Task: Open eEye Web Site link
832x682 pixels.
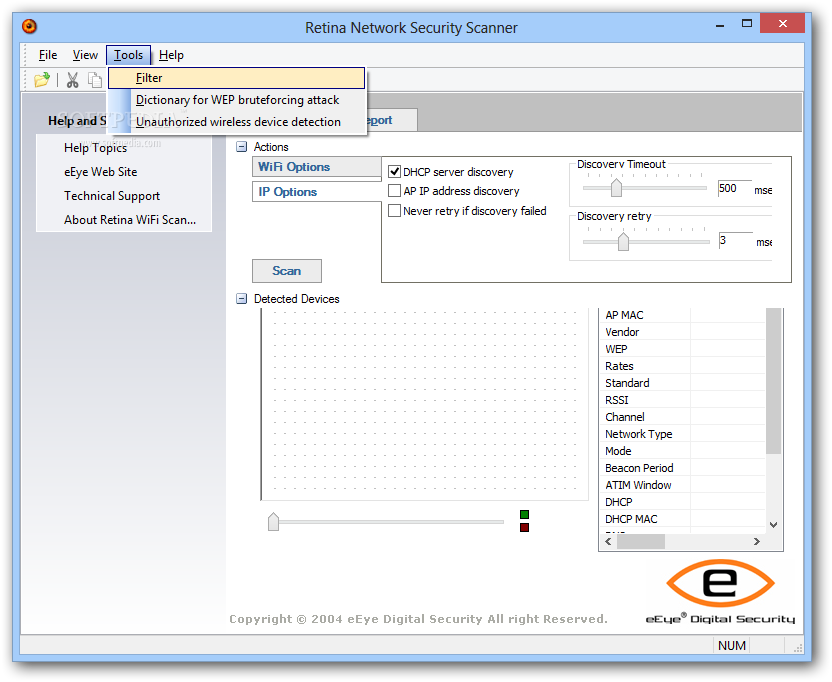Action: coord(101,172)
